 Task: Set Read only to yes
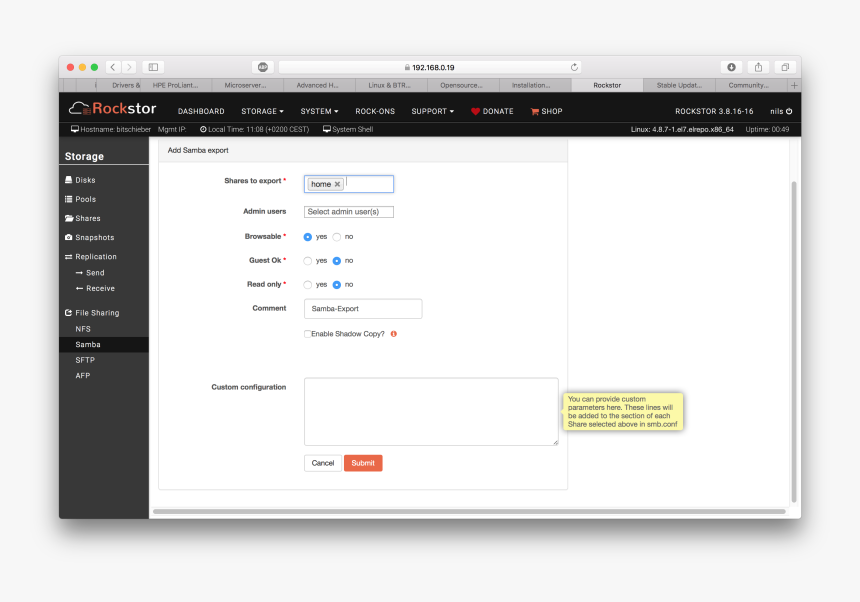tap(308, 285)
